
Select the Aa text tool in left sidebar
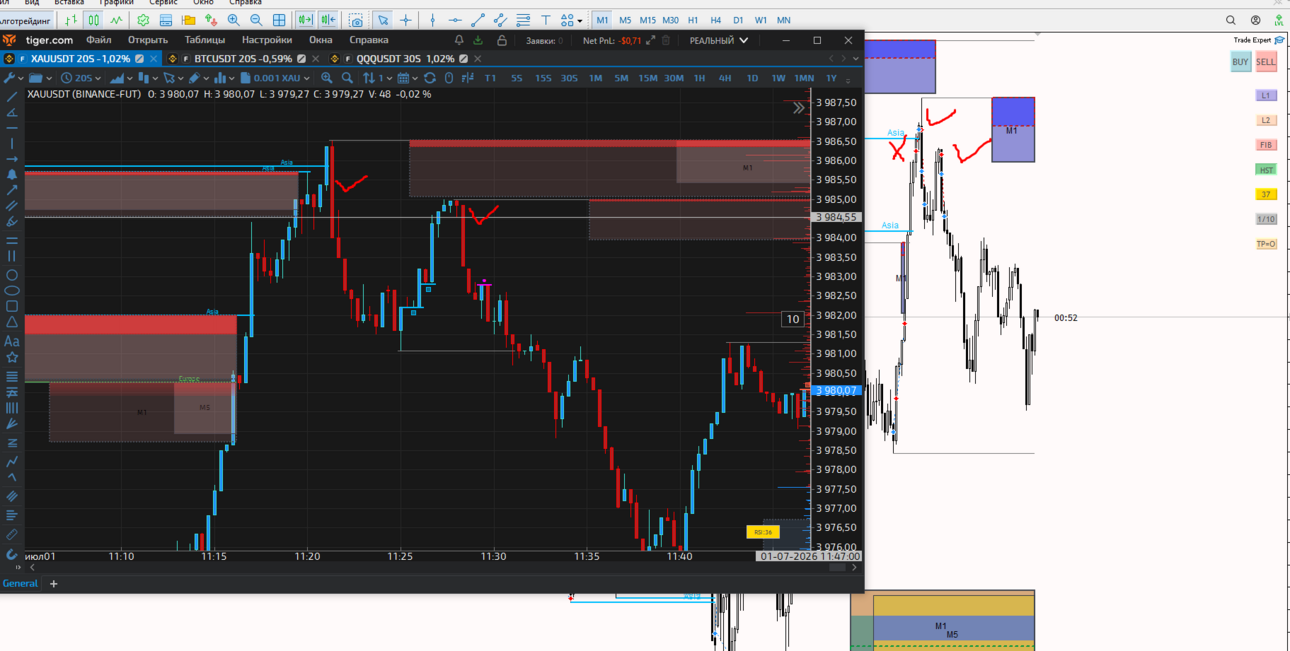tap(12, 341)
